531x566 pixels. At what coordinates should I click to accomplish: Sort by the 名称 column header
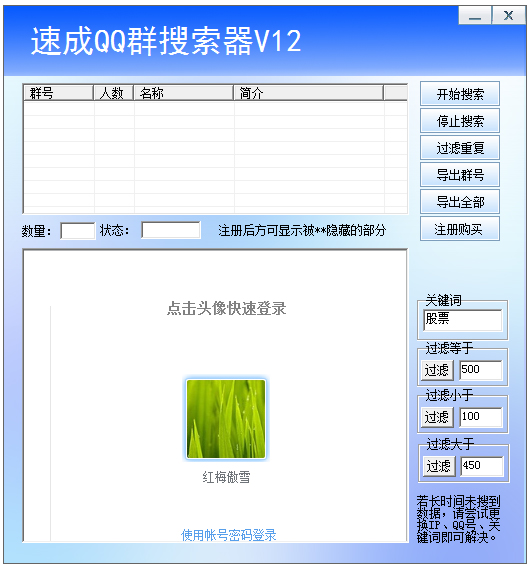(x=183, y=93)
